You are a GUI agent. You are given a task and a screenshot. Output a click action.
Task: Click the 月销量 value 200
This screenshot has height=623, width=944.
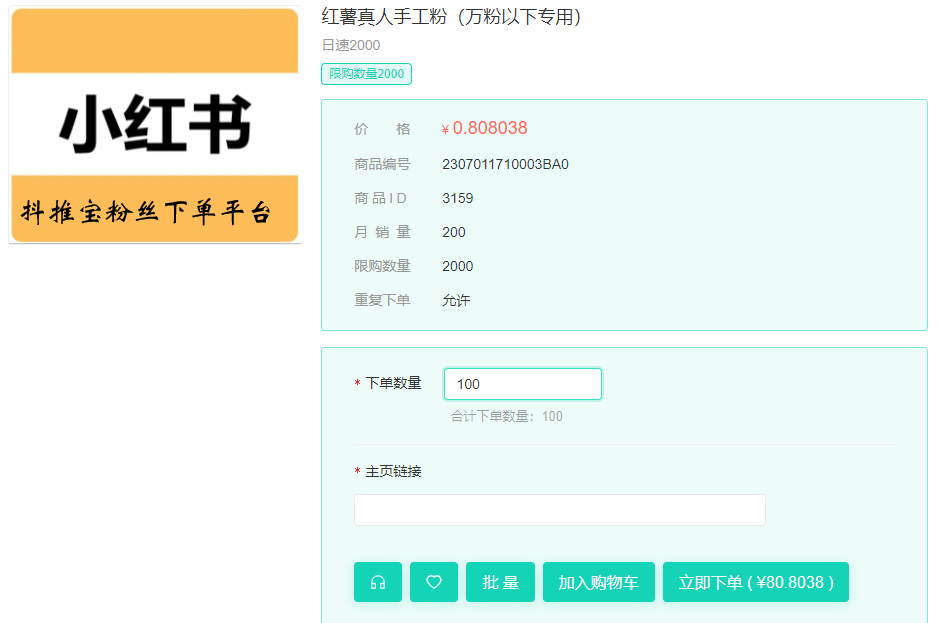453,232
